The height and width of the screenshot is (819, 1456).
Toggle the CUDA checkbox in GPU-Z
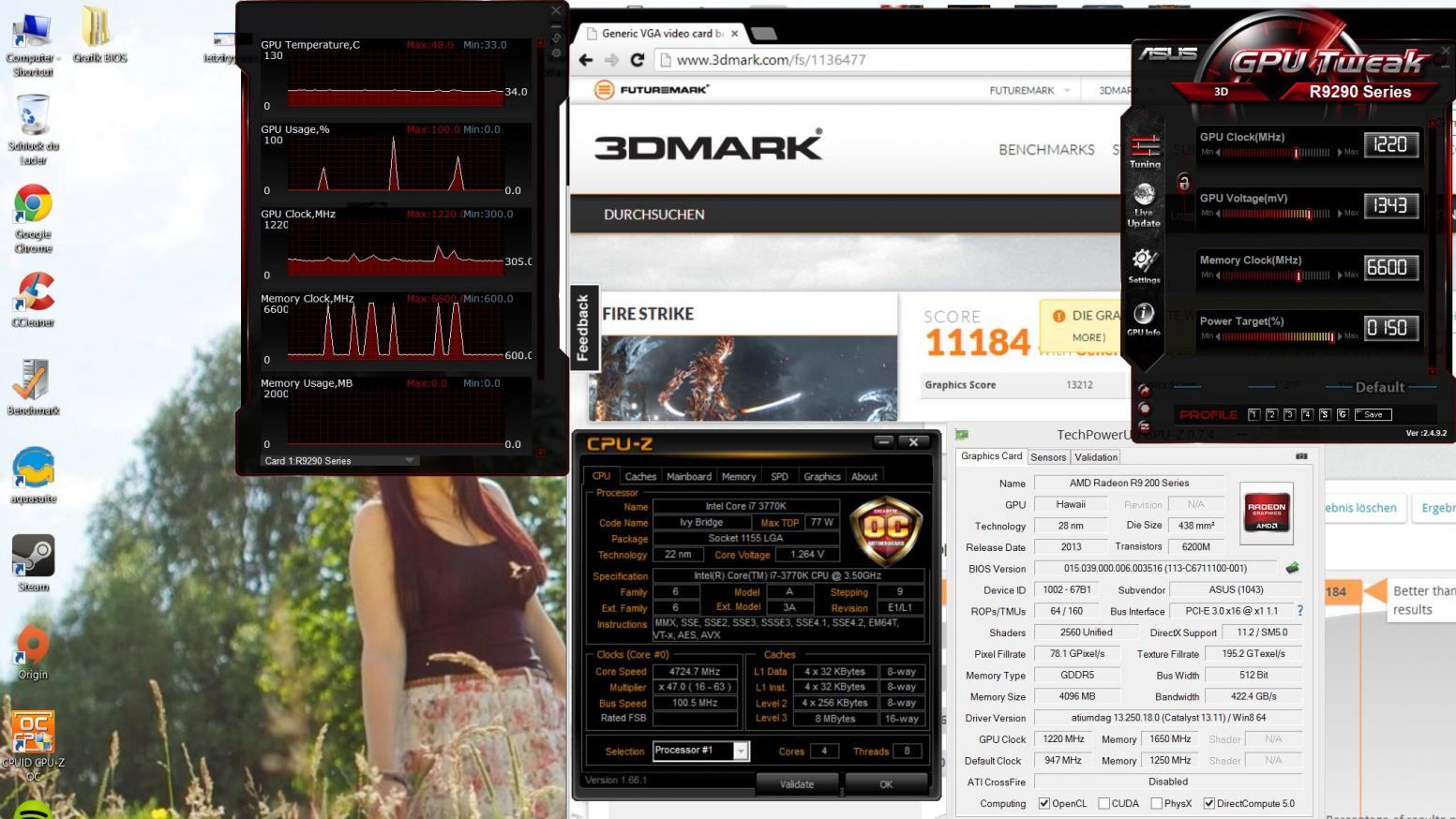click(1103, 803)
